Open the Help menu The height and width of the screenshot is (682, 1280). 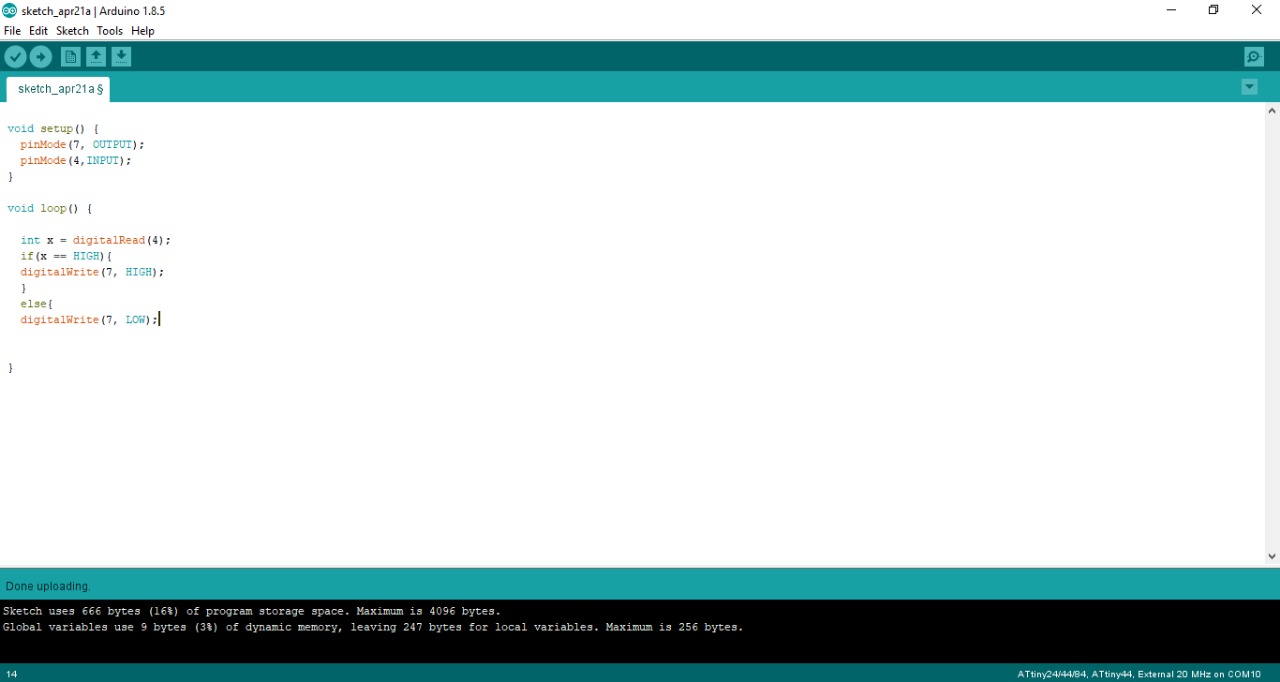pos(143,31)
